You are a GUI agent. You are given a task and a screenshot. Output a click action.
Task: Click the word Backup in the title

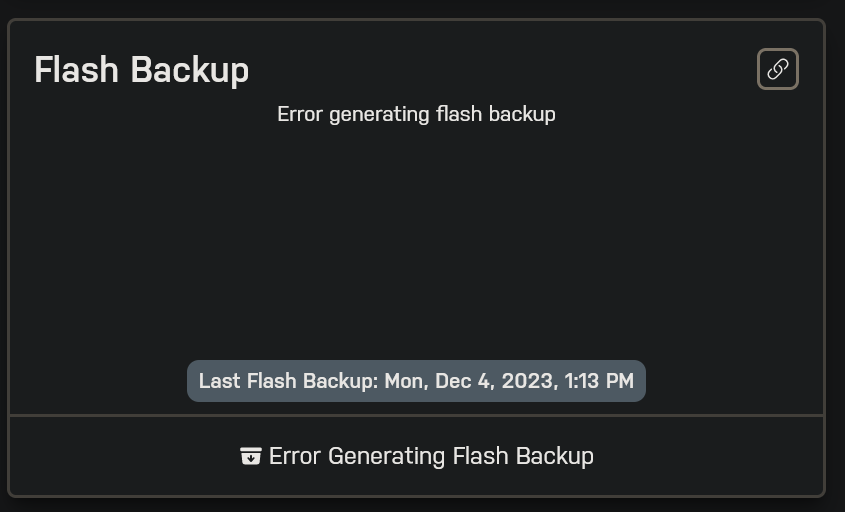coord(190,70)
